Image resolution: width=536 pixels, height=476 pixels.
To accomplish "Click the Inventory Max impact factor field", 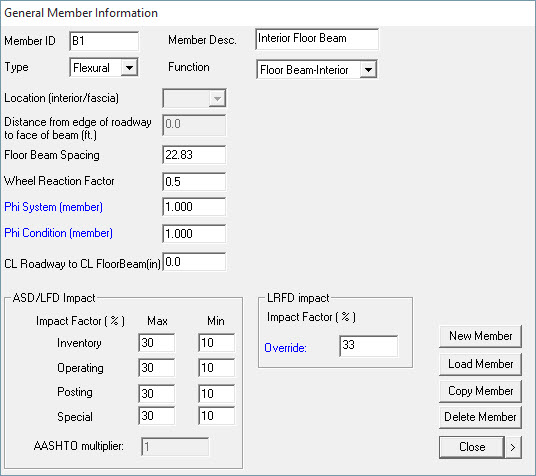I will (157, 343).
